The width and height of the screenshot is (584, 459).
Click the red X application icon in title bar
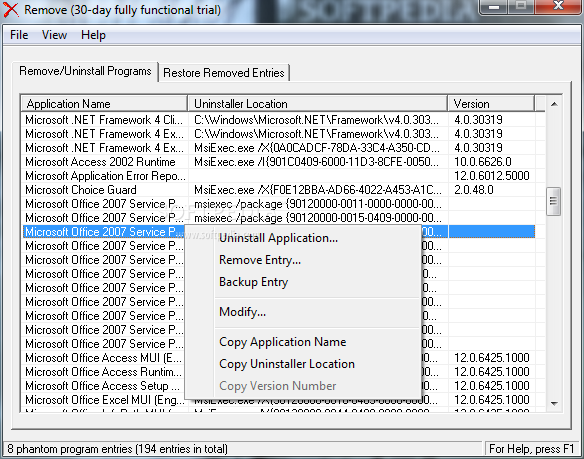(x=10, y=9)
